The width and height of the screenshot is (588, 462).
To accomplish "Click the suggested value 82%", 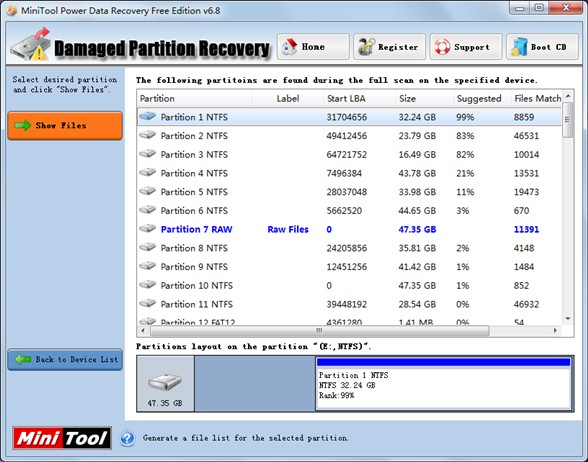I will pos(465,154).
